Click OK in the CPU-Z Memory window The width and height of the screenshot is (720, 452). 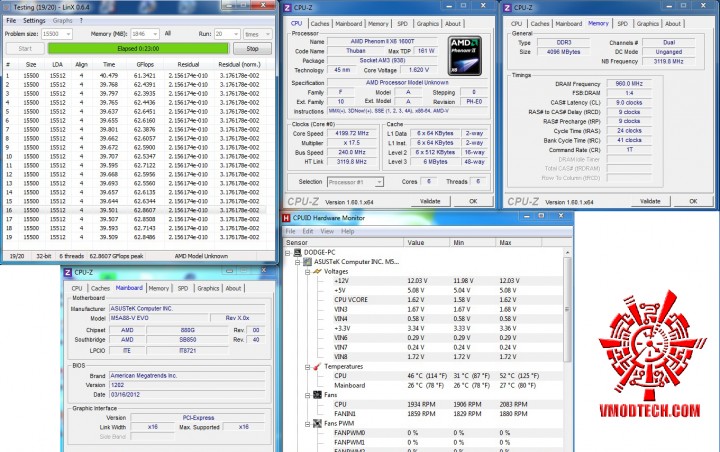click(693, 201)
